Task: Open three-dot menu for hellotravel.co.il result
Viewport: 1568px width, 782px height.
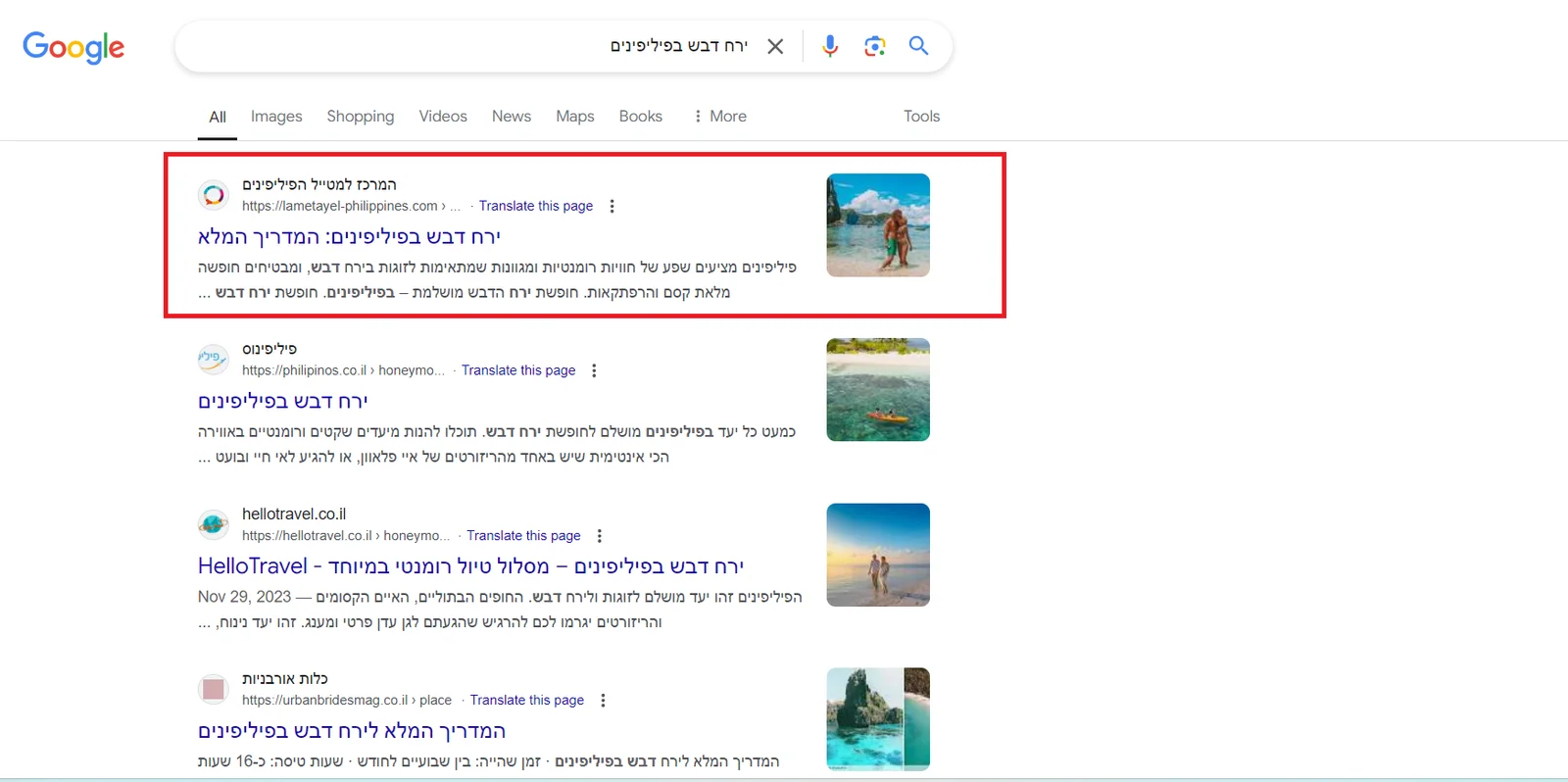Action: [599, 536]
